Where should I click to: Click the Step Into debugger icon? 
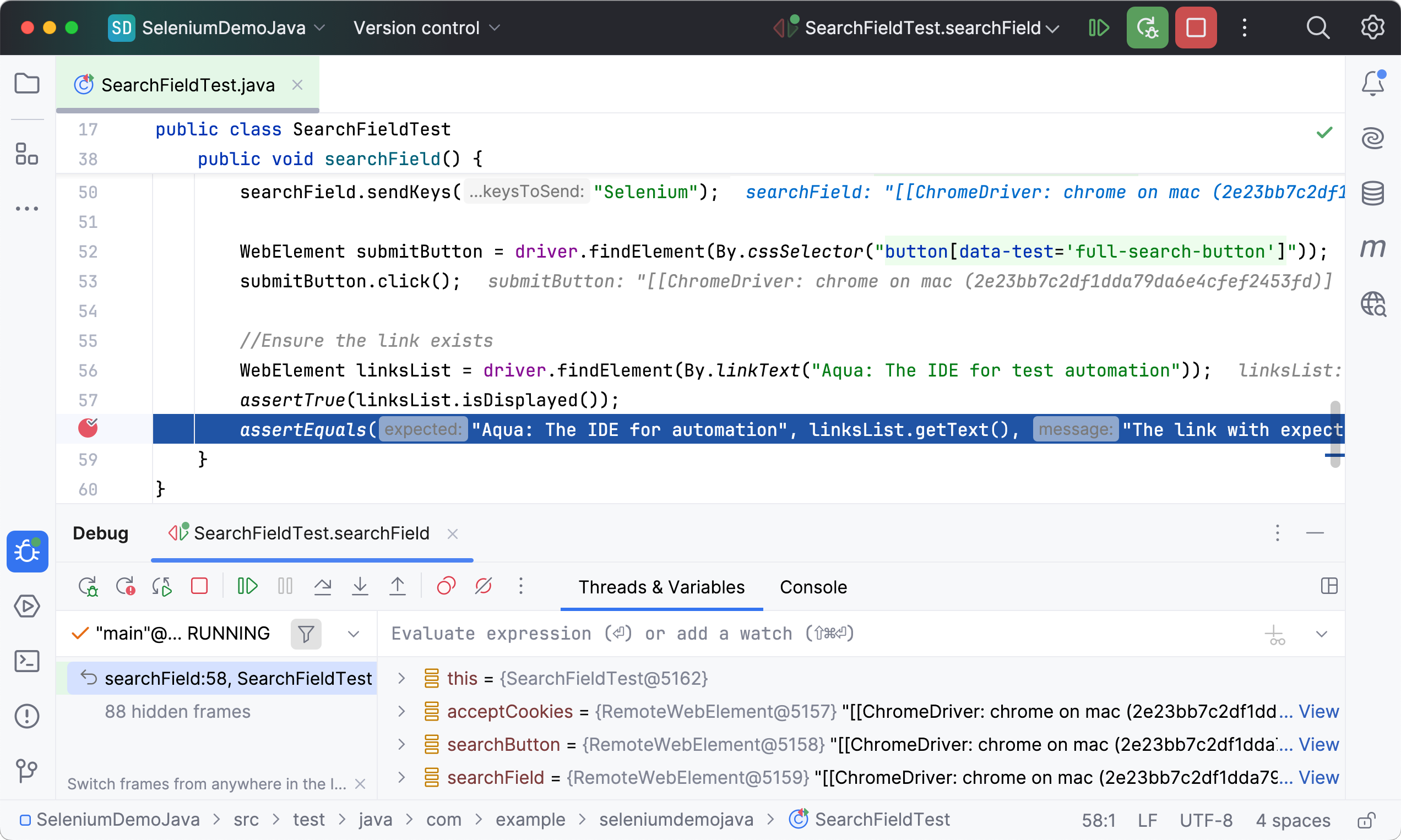point(360,586)
